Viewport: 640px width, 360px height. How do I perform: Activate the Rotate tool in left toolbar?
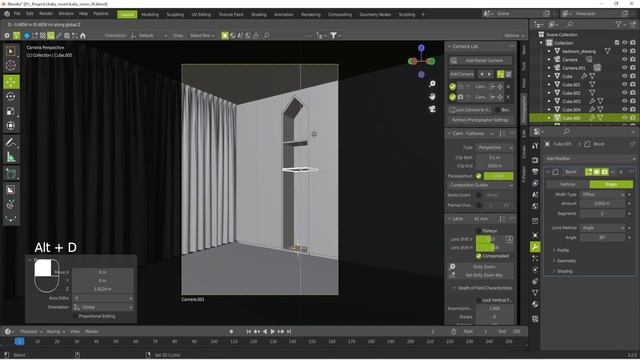11,96
